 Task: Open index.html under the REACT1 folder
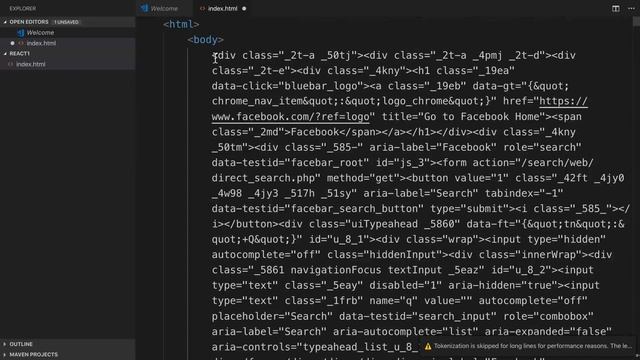click(31, 64)
